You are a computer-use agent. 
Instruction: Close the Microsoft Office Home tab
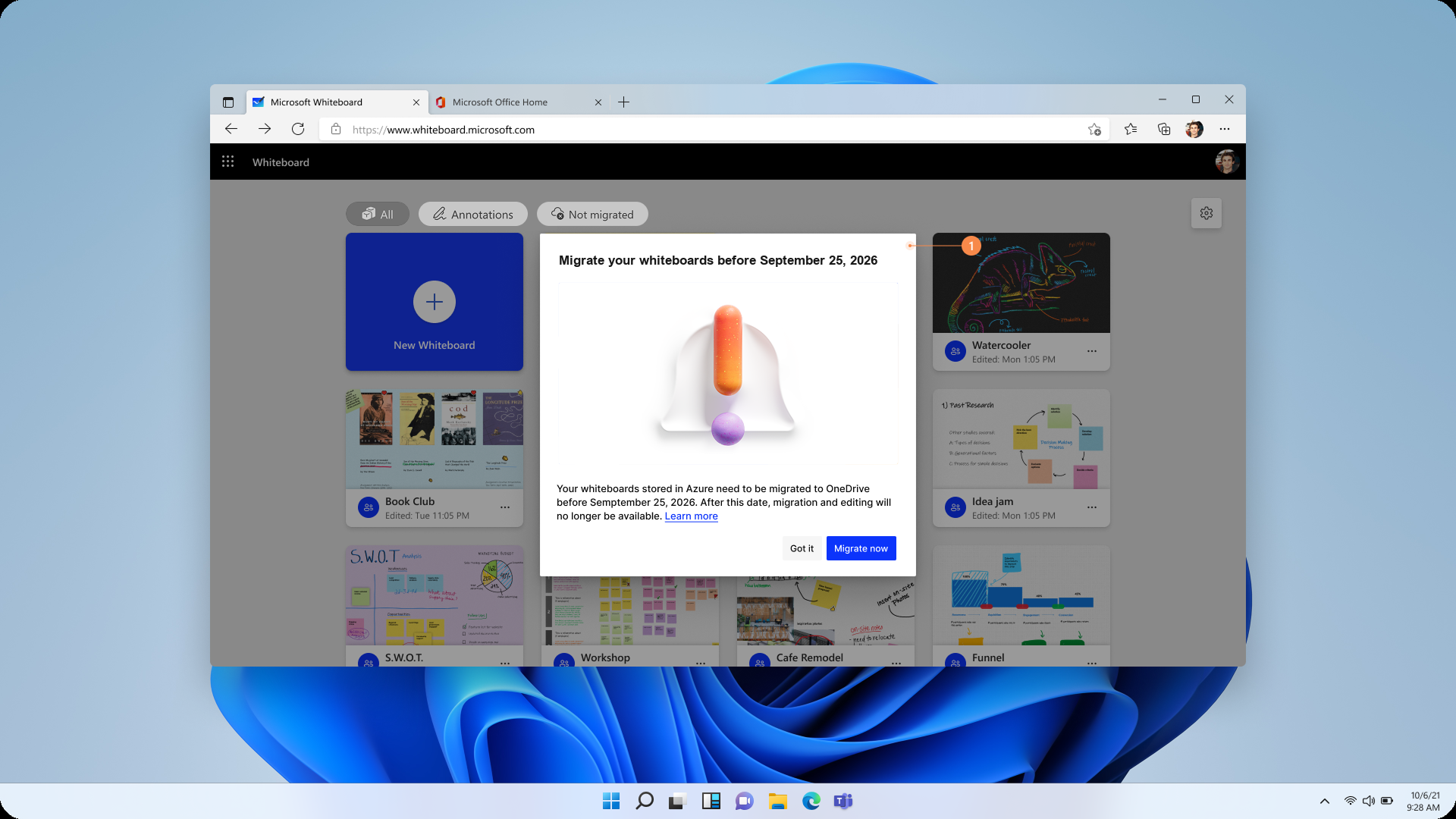(x=598, y=102)
